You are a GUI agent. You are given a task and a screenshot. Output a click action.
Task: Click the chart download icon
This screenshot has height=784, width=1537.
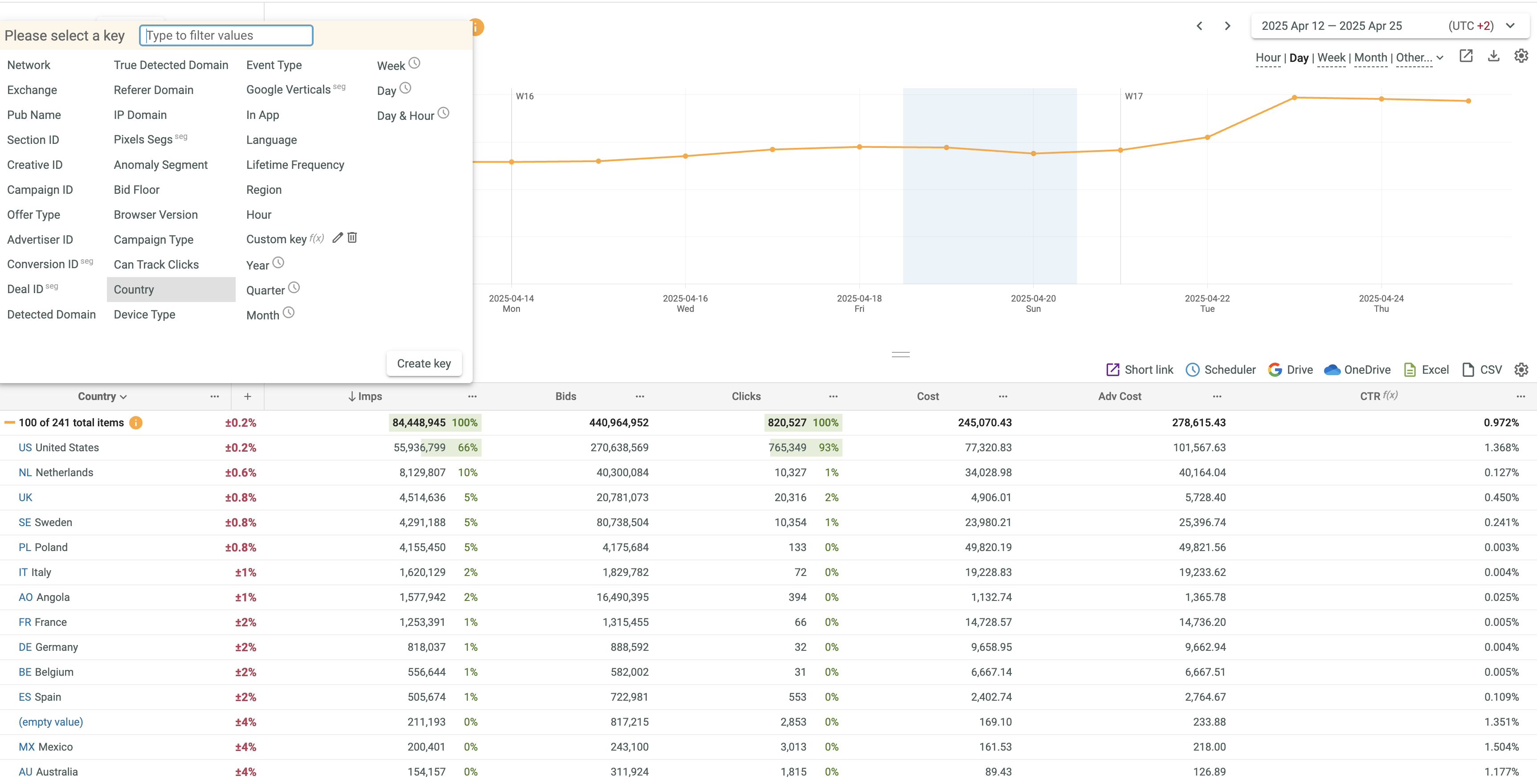point(1493,56)
